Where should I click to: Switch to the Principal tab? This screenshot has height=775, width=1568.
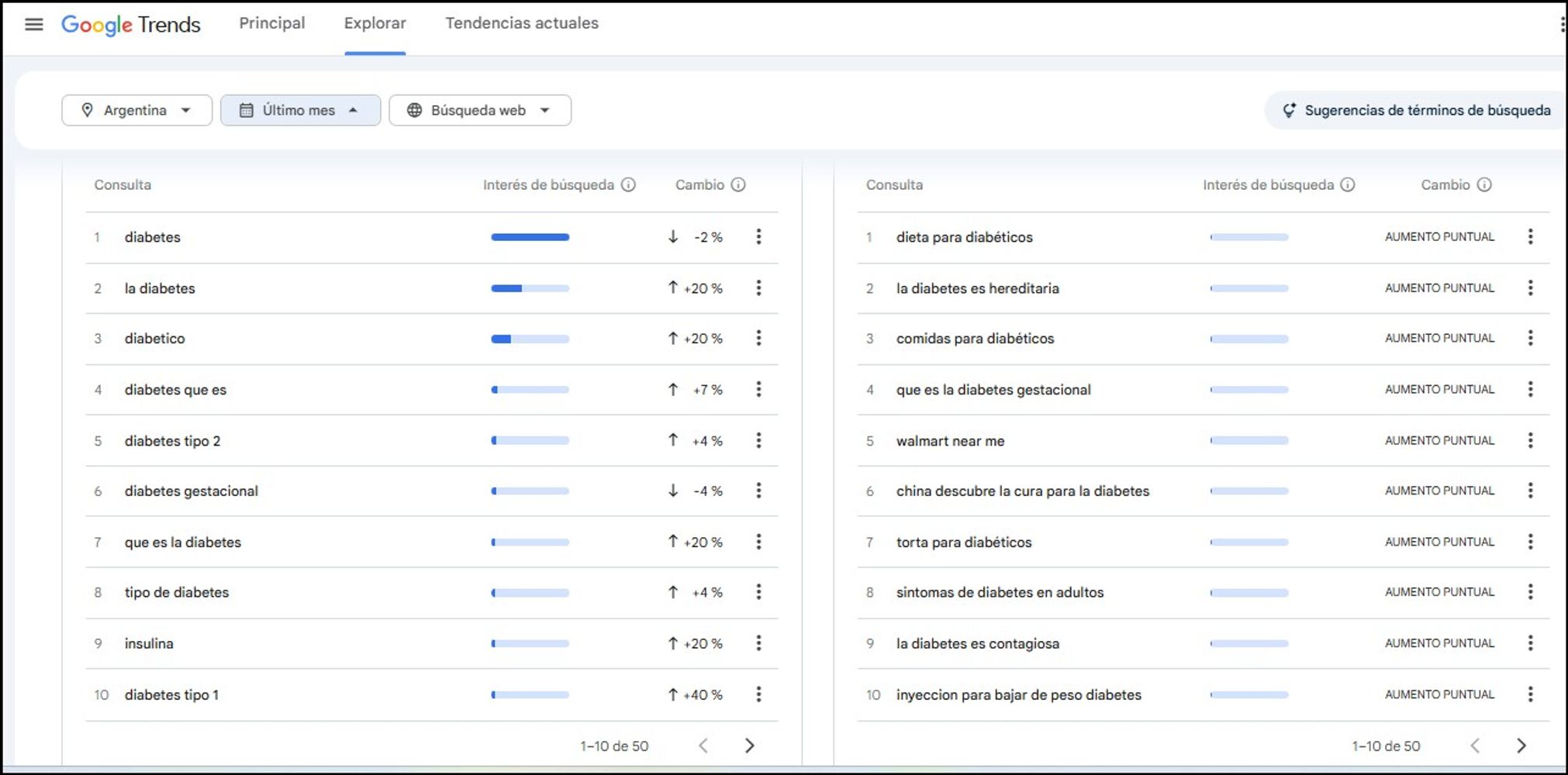[x=272, y=23]
